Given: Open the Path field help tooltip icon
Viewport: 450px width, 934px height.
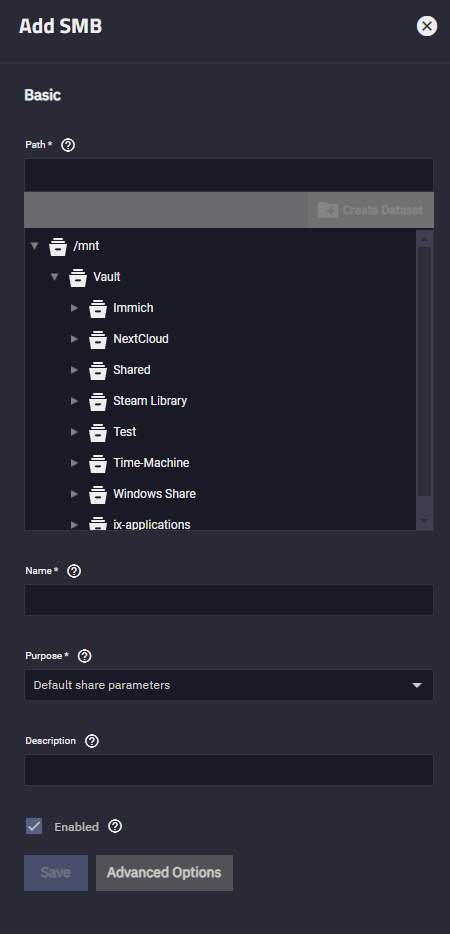Looking at the screenshot, I should pos(68,145).
